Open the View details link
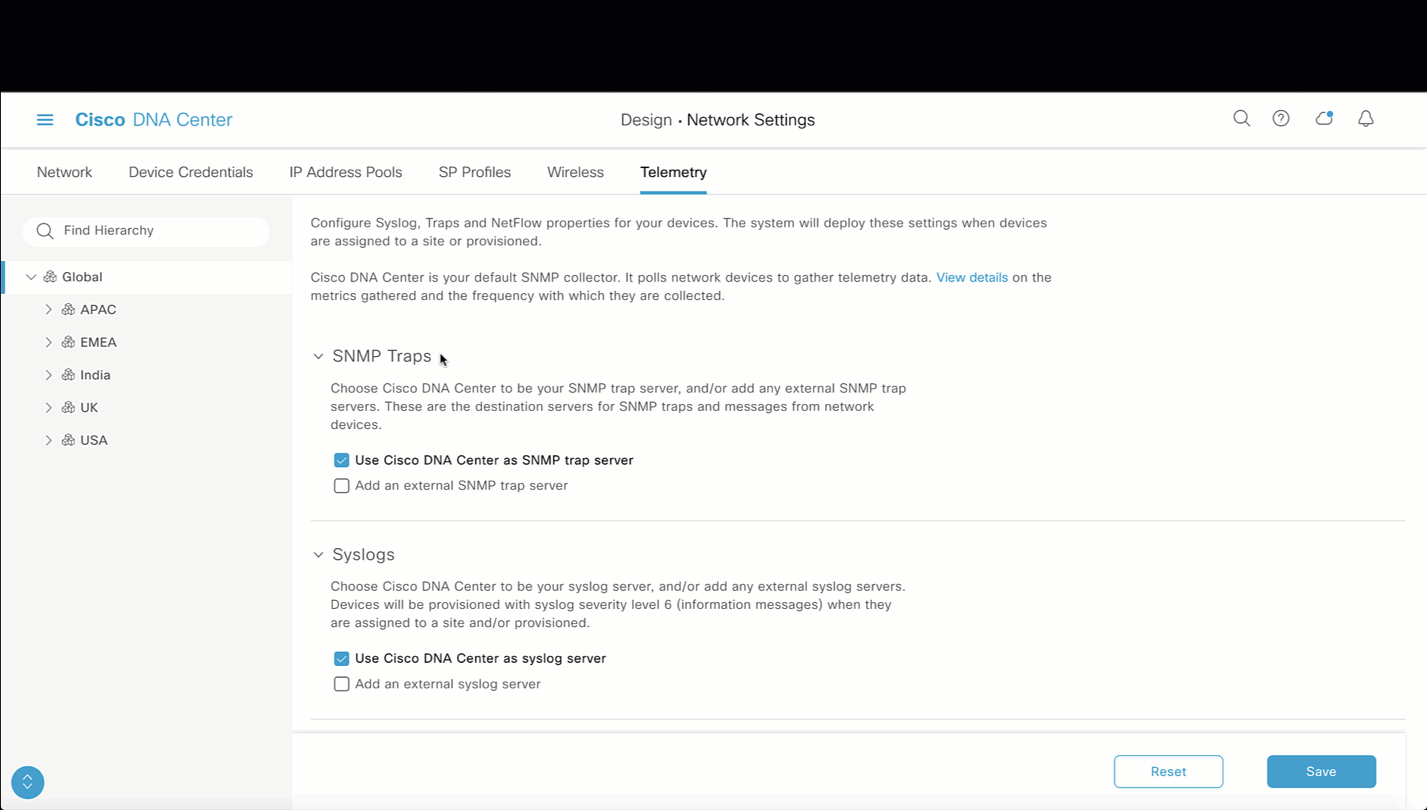 (971, 278)
